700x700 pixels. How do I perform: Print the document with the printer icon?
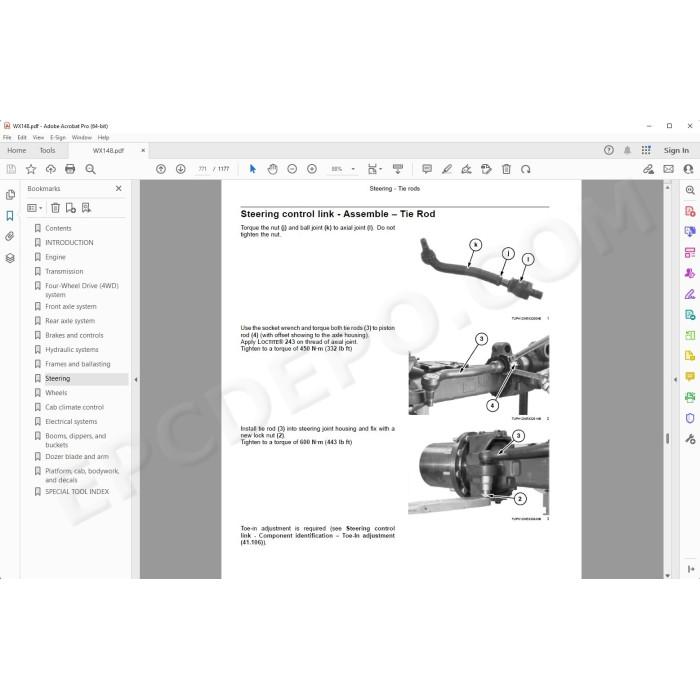(70, 169)
